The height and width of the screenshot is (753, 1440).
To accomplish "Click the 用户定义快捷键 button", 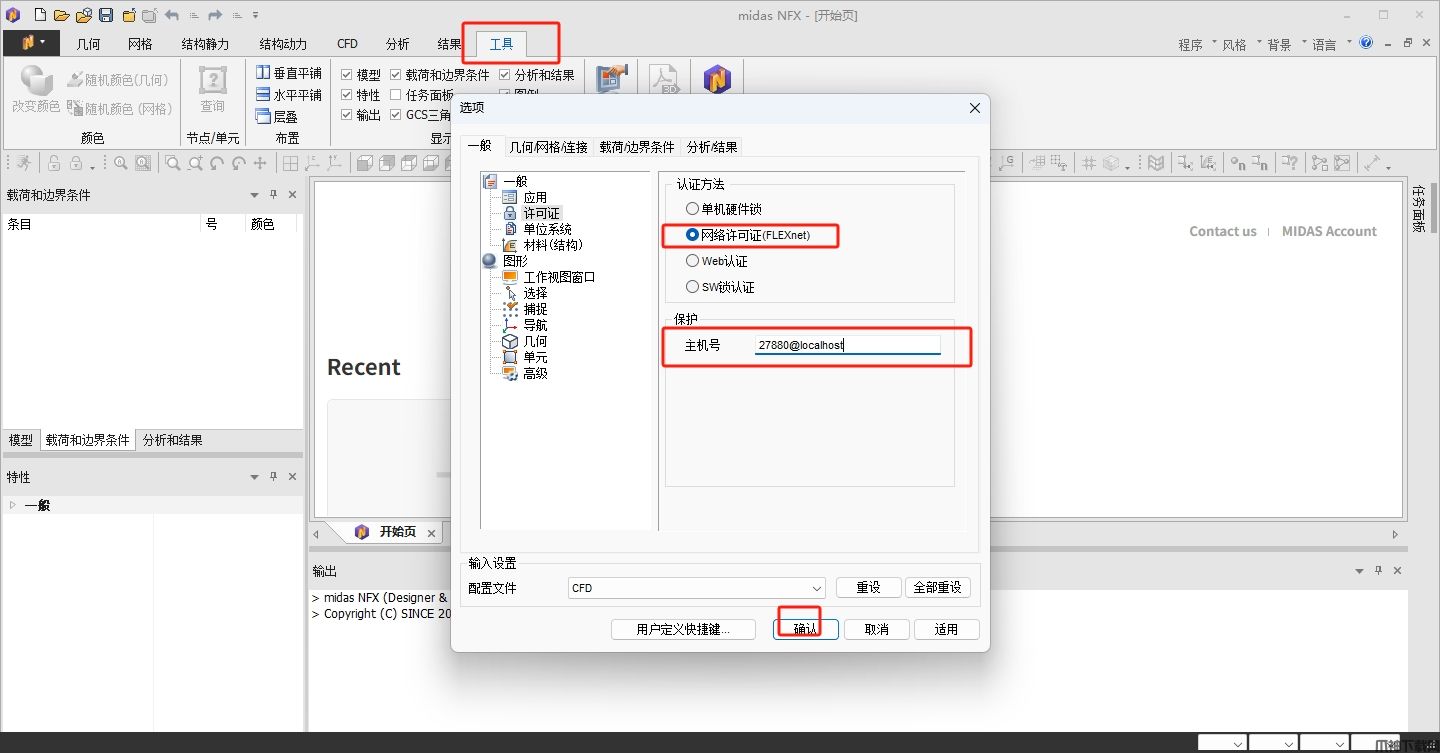I will pyautogui.click(x=683, y=629).
